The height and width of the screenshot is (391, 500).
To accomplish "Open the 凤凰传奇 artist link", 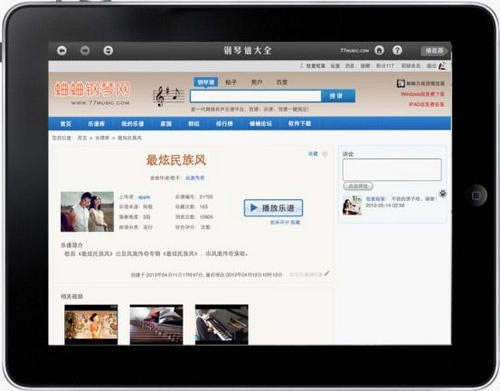I will click(x=195, y=178).
